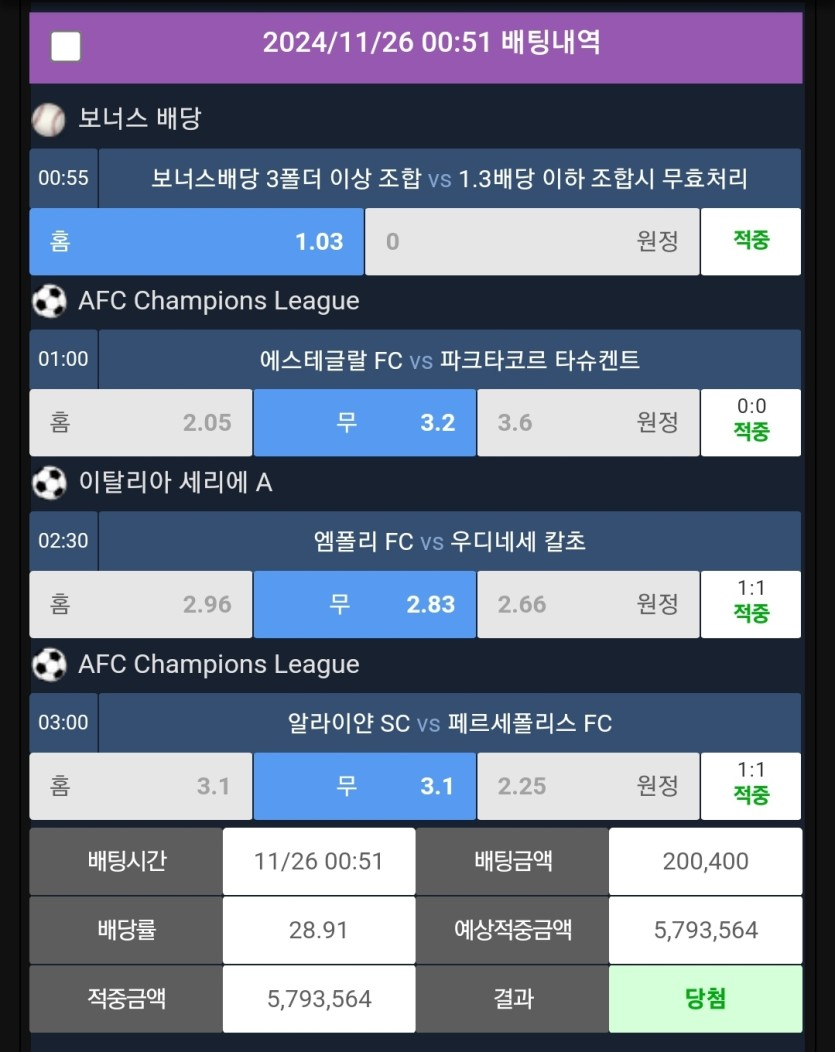Click the soccer ball icon beside 이탈리아 세리에 A
Viewport: 835px width, 1052px height.
coord(49,483)
